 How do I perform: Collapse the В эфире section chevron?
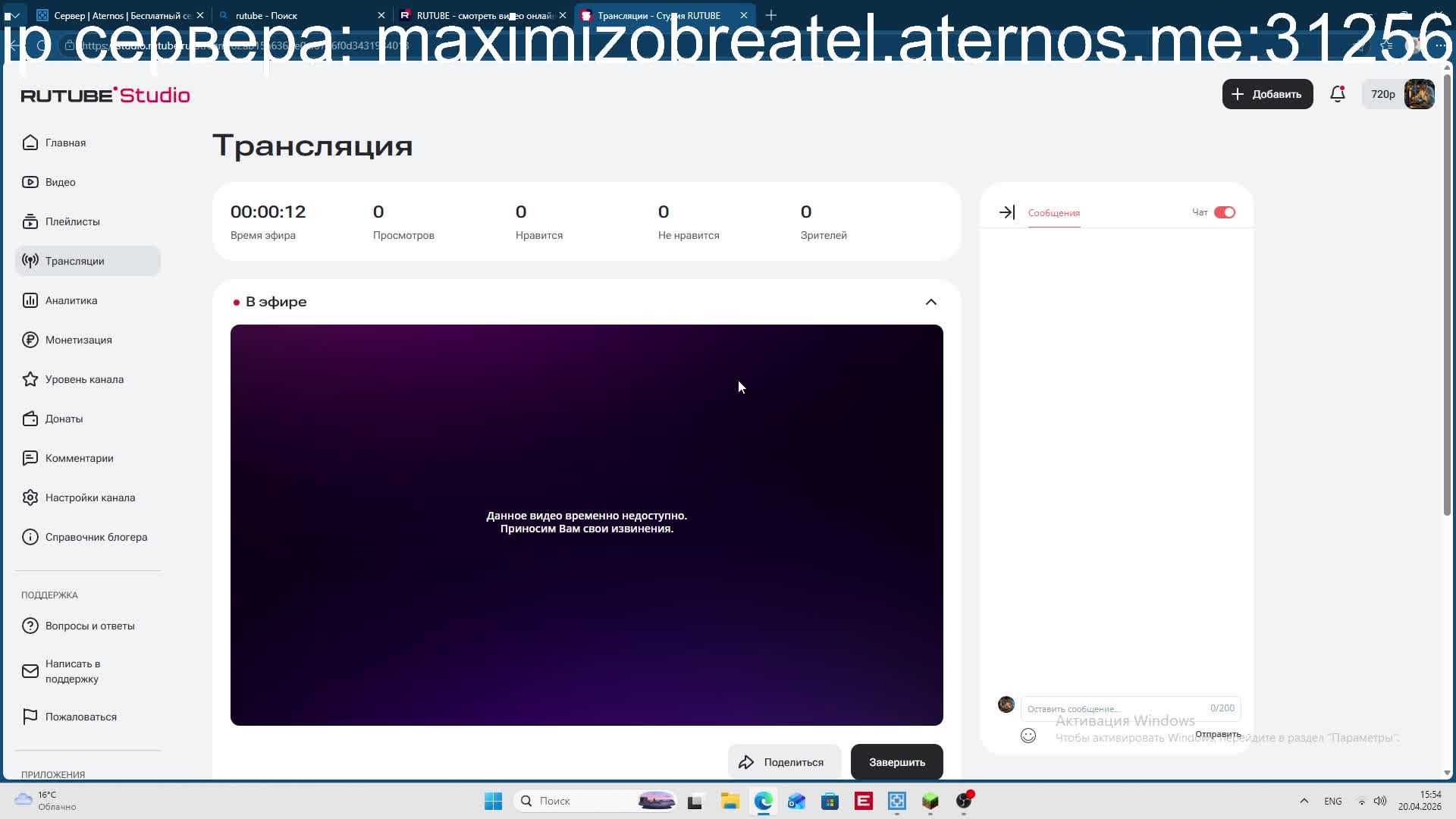click(x=930, y=302)
